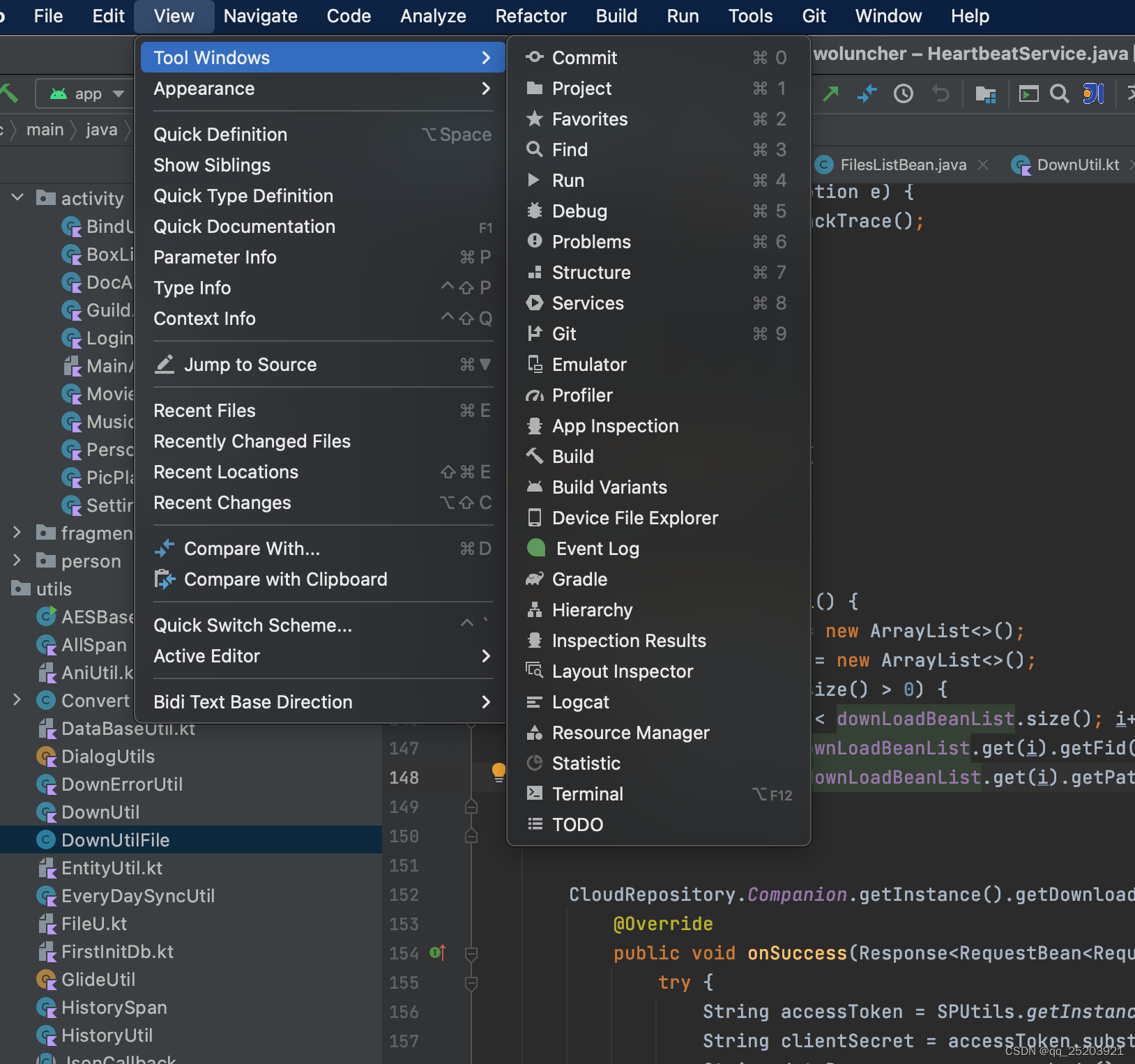Click the Find magnifier icon in submenu

tap(535, 150)
